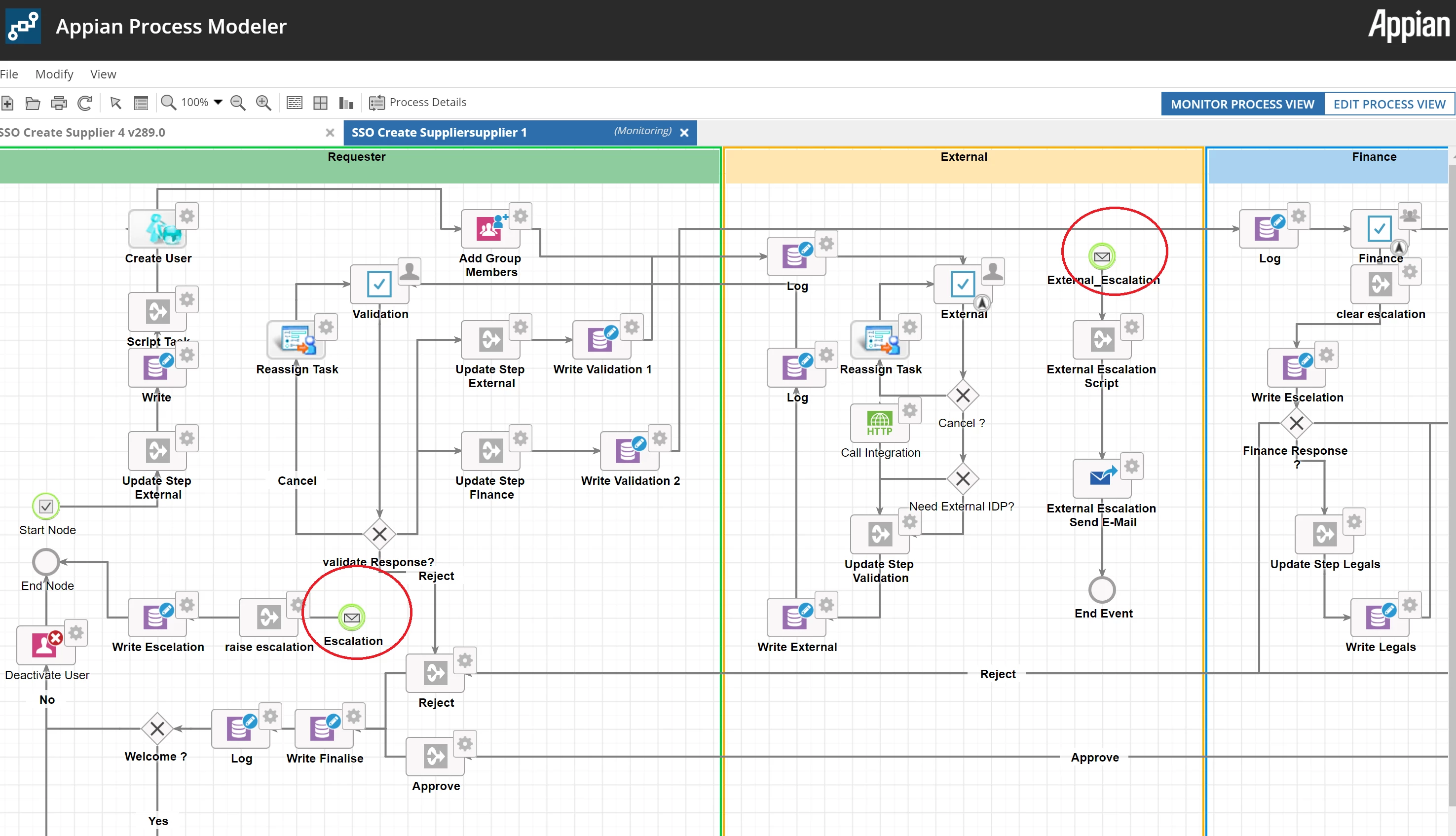
Task: Select the Requester swimlane header
Action: [360, 166]
